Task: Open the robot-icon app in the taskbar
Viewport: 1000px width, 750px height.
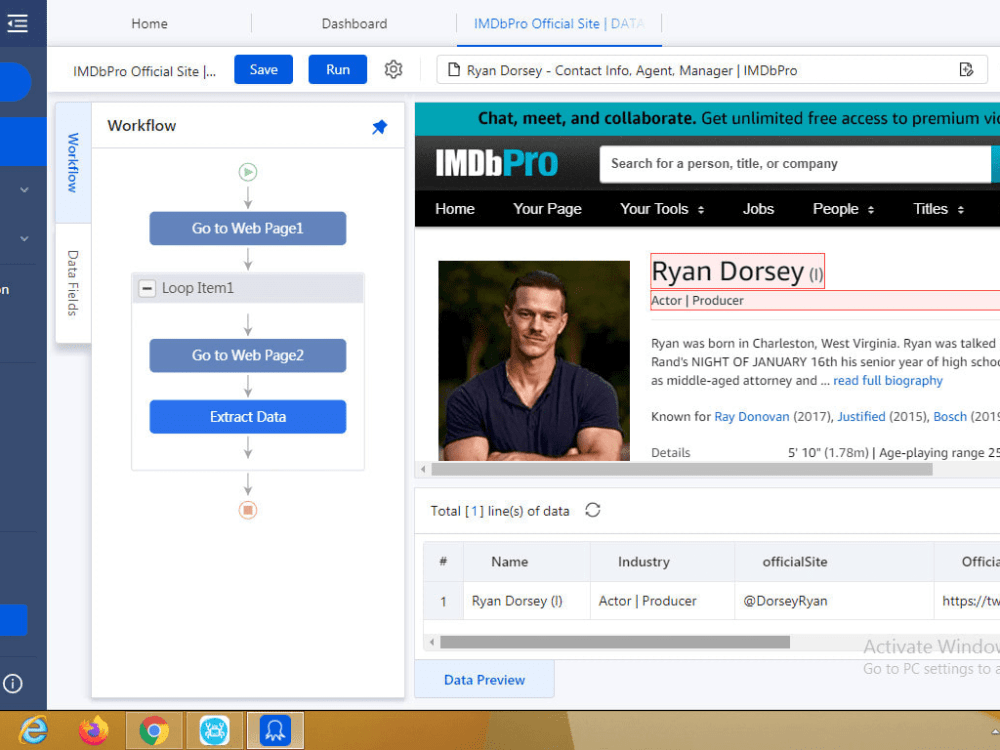Action: [214, 730]
